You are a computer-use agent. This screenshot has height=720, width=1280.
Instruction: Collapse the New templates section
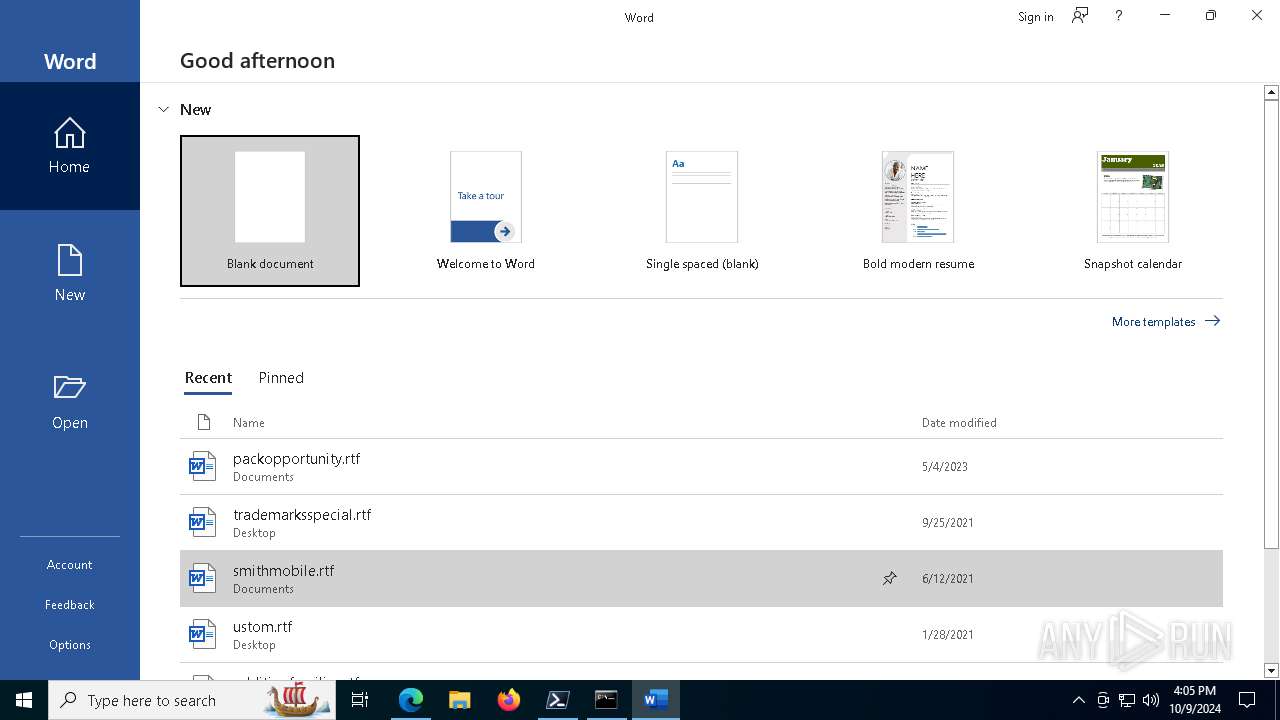click(x=164, y=109)
